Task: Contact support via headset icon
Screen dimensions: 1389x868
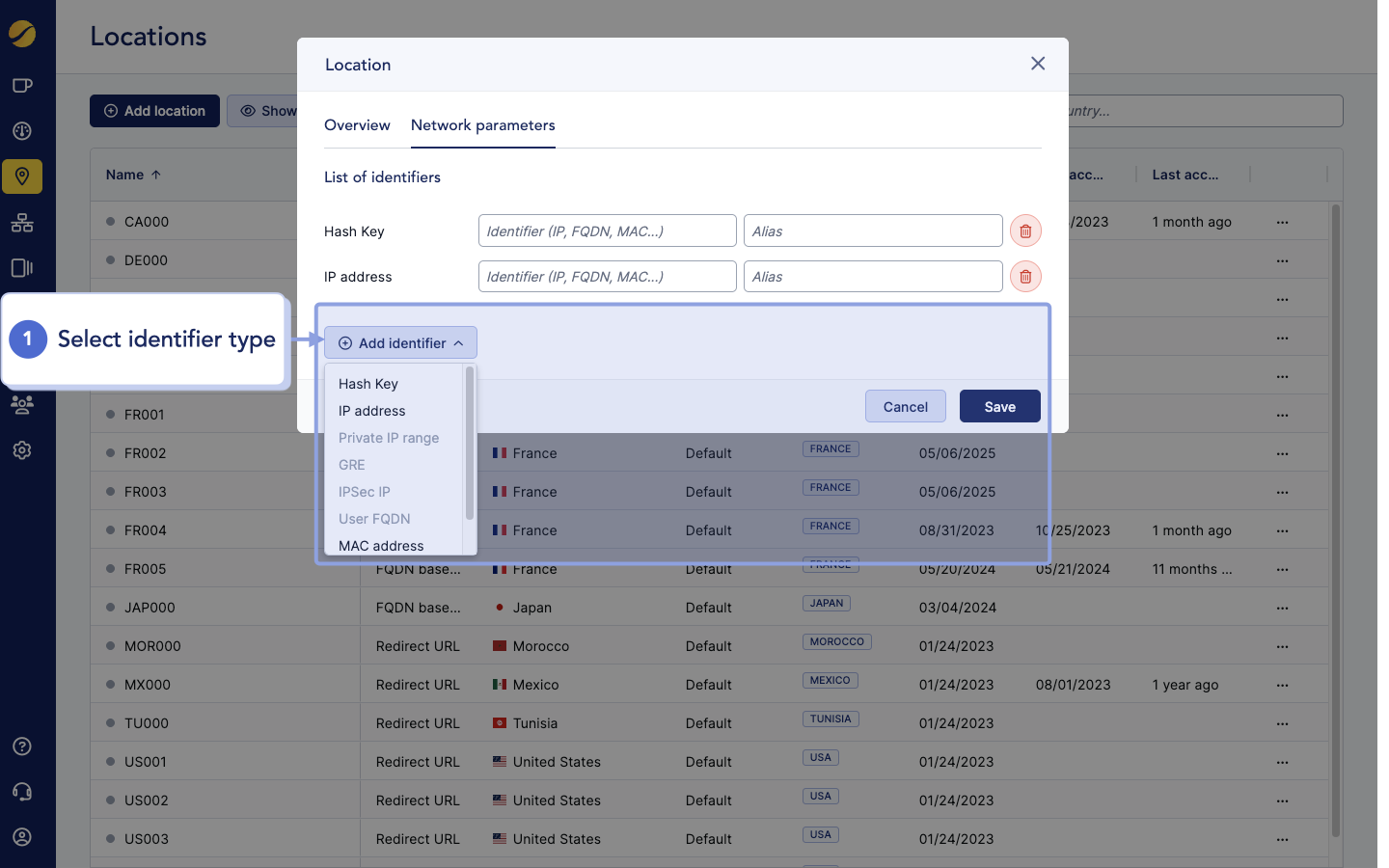Action: (x=21, y=791)
